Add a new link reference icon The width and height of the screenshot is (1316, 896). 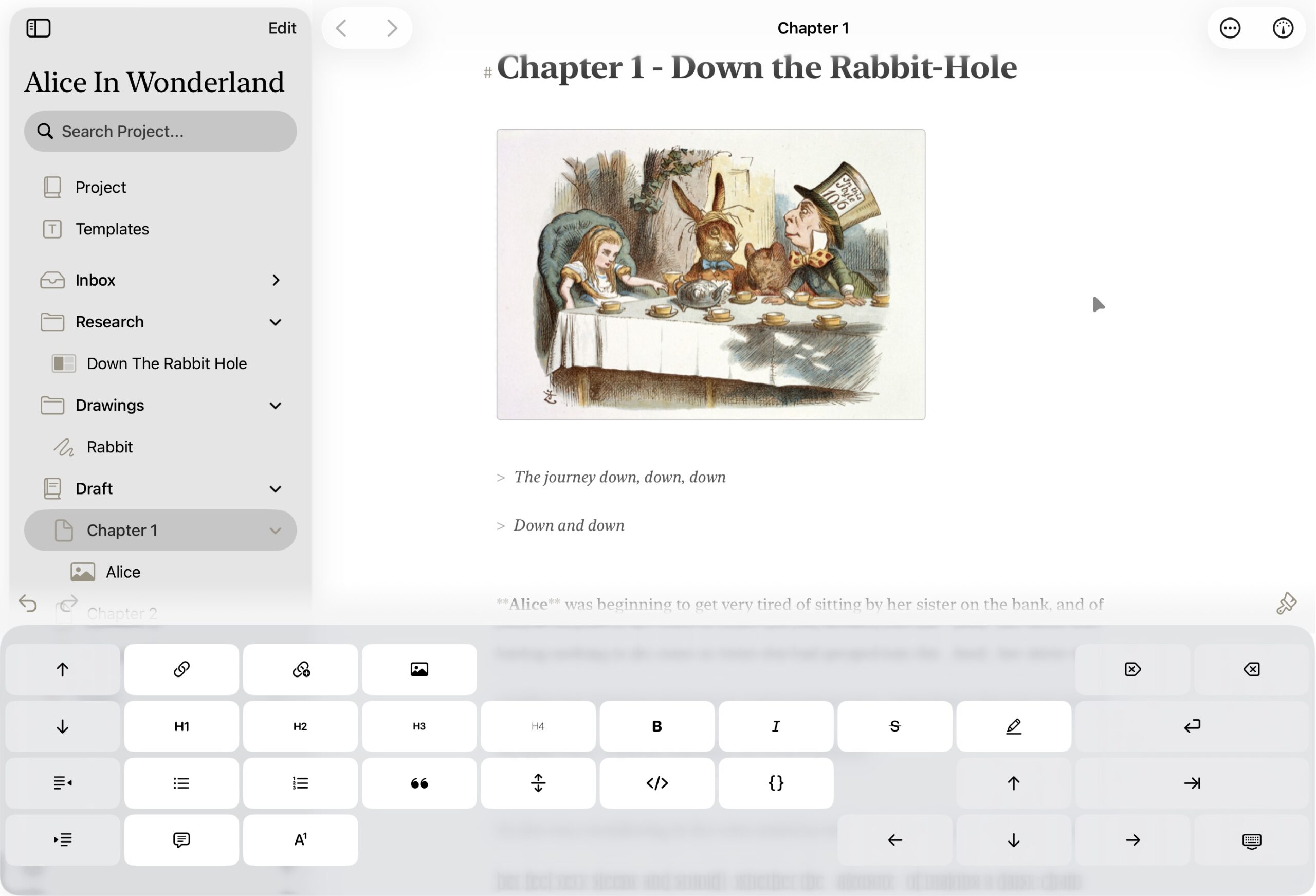pos(300,669)
